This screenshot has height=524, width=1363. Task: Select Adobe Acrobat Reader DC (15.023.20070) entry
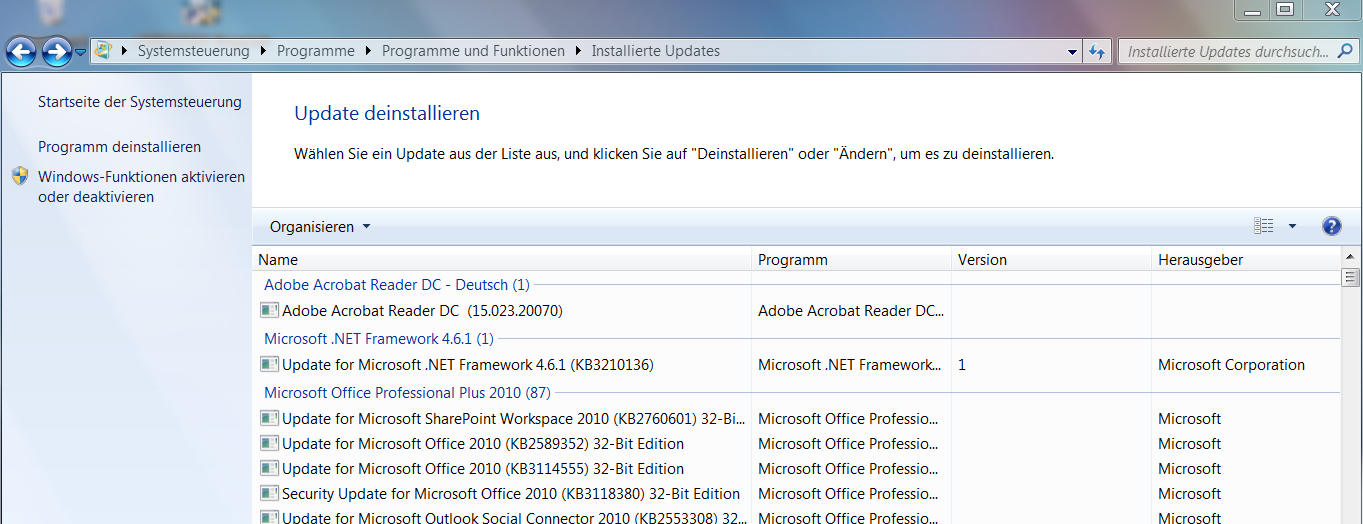(x=422, y=311)
